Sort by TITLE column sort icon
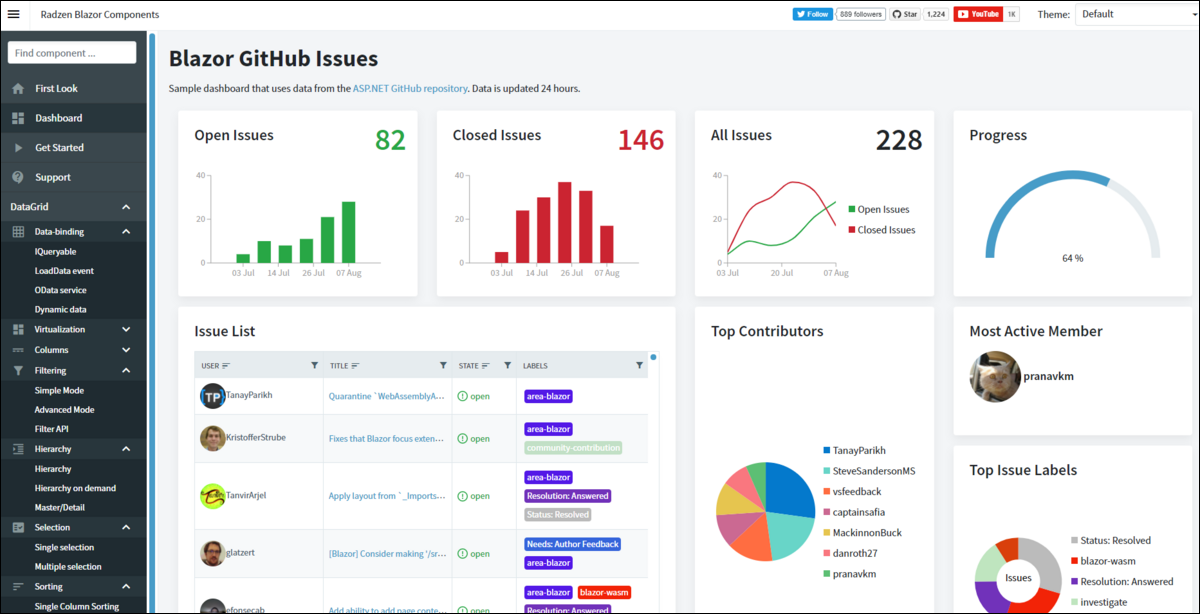 coord(355,366)
